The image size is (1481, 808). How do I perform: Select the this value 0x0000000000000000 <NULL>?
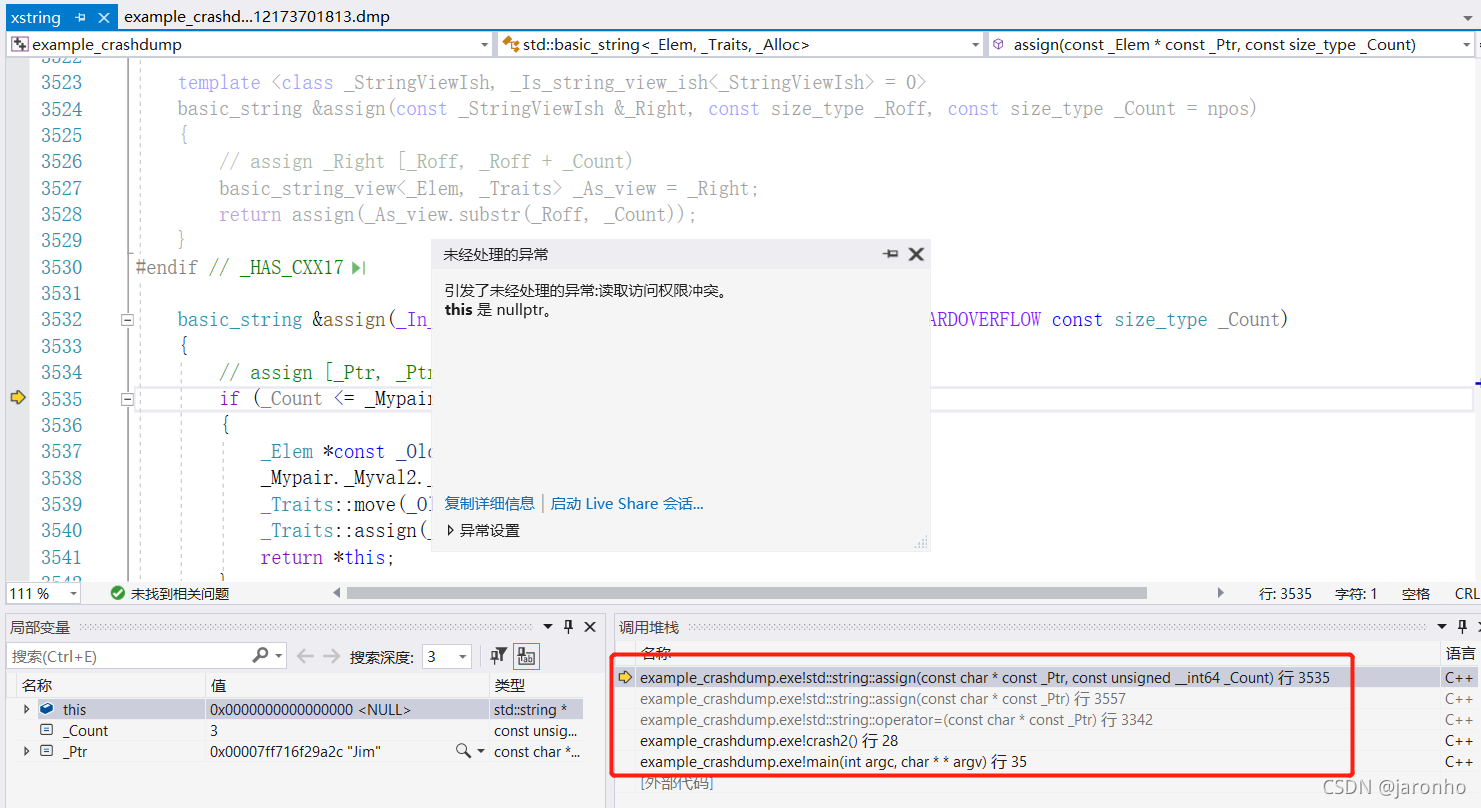tap(310, 709)
